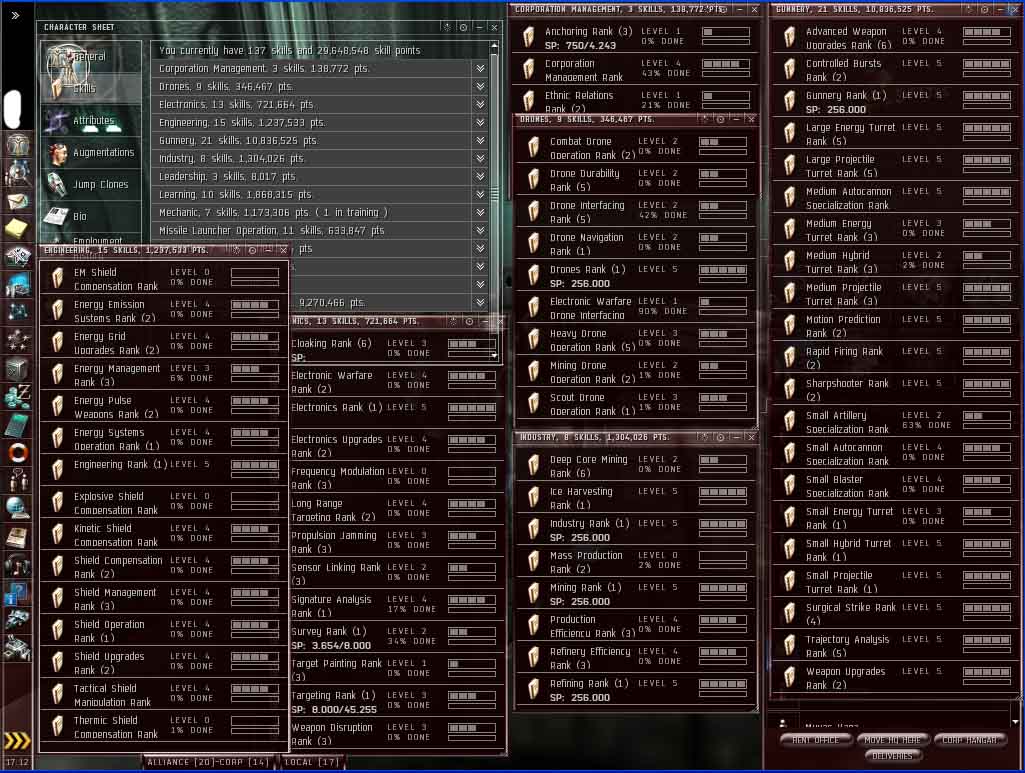Click the circle options icon on Gunnery window

point(984,9)
